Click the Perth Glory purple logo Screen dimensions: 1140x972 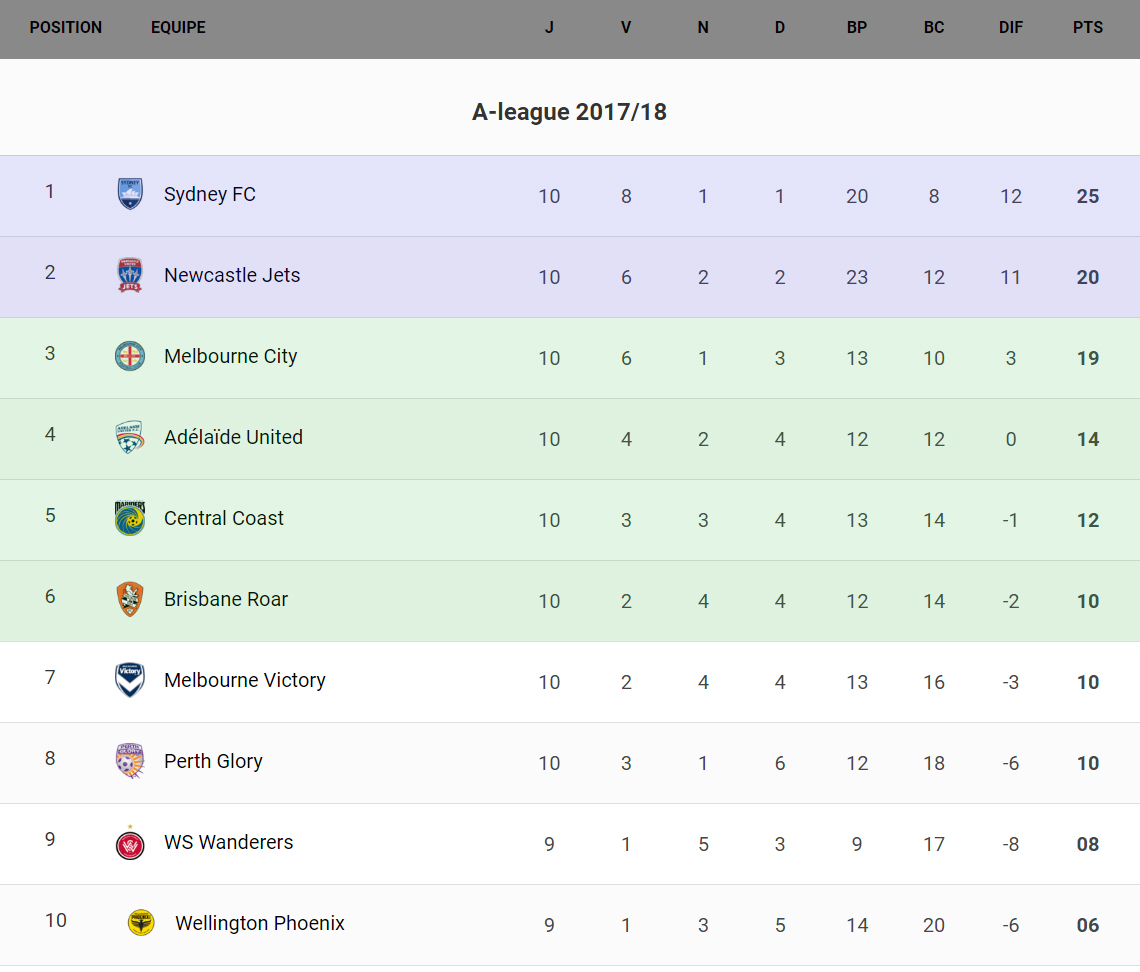[x=130, y=761]
